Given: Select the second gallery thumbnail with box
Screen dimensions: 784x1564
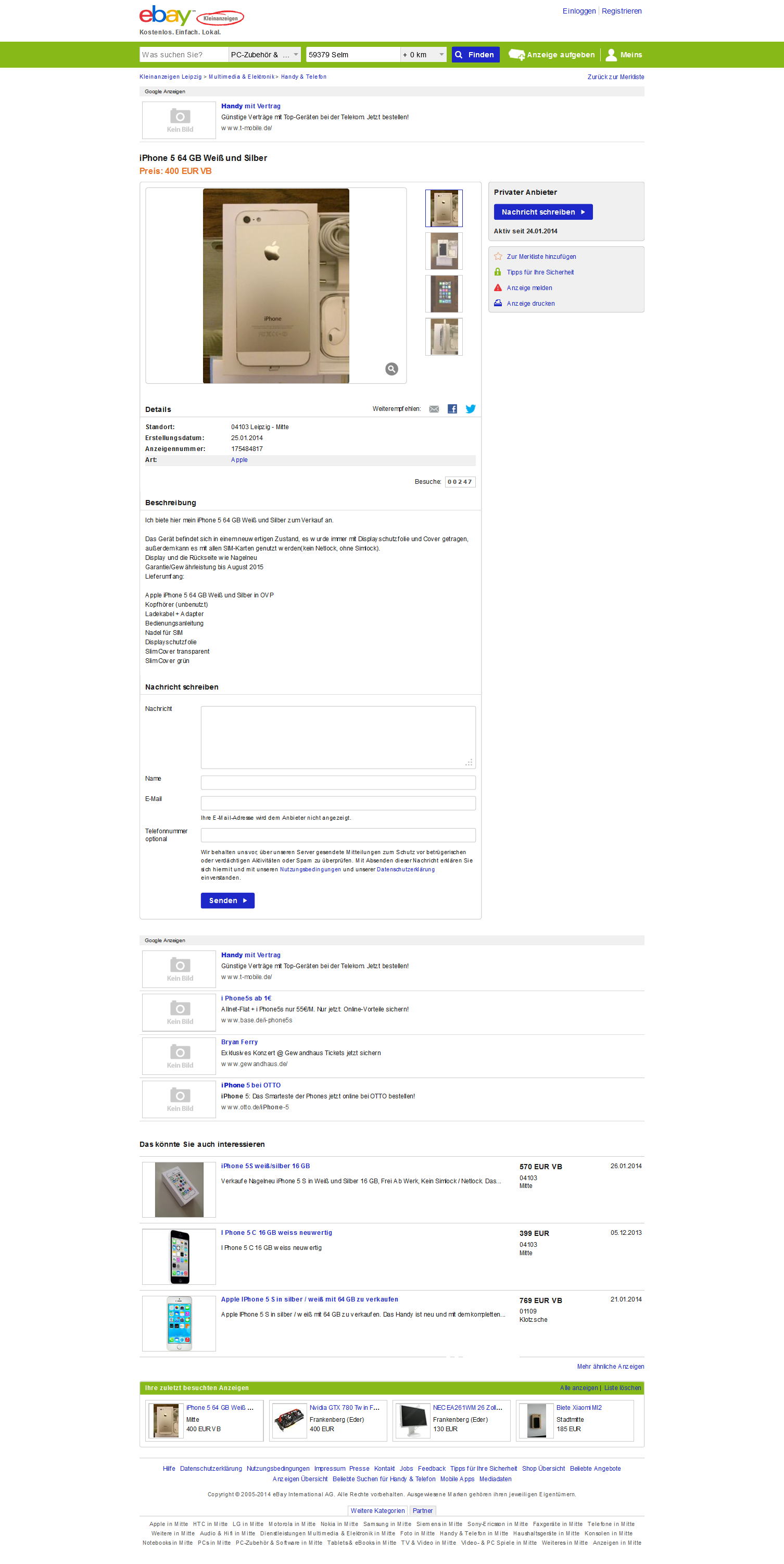Looking at the screenshot, I should pyautogui.click(x=444, y=251).
